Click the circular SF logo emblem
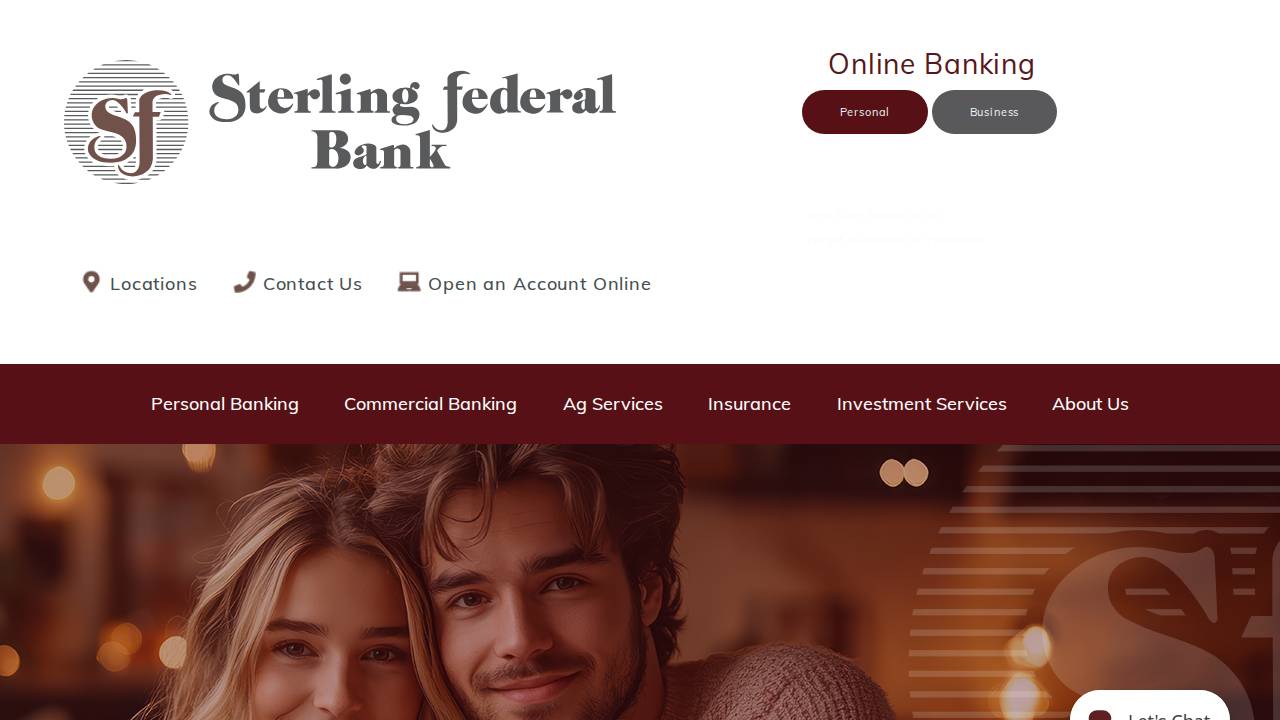This screenshot has height=720, width=1280. click(x=126, y=122)
